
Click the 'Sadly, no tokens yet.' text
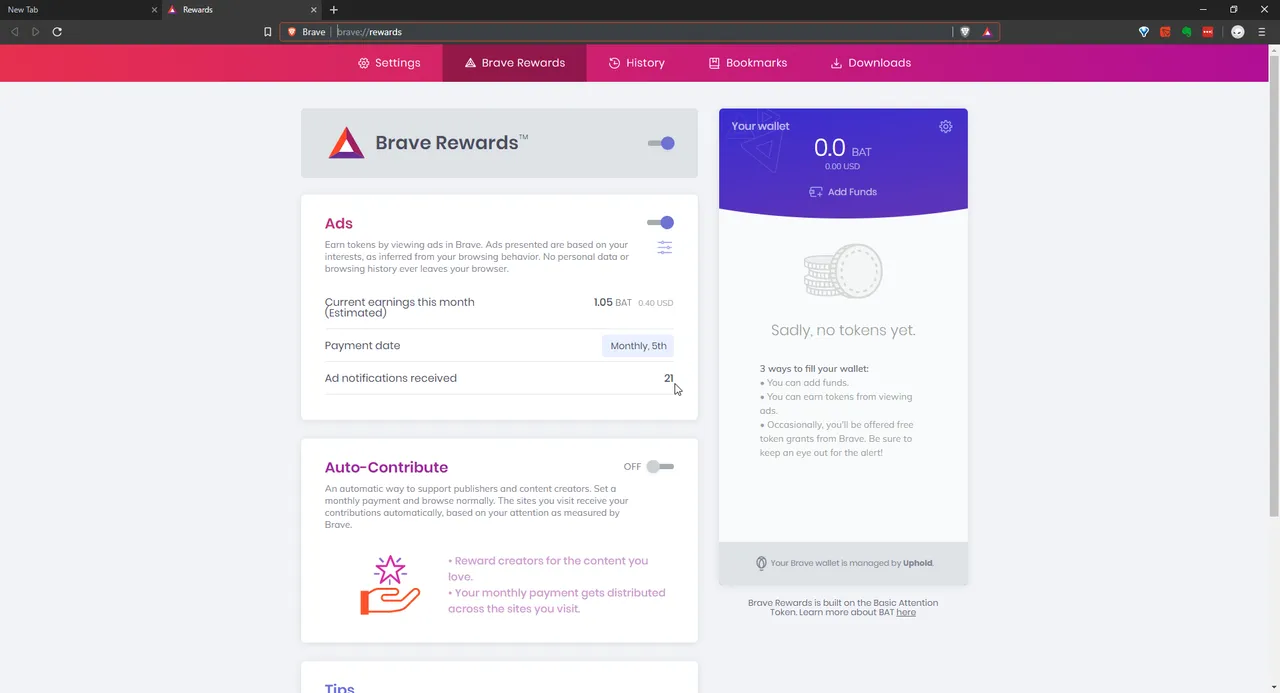[843, 330]
